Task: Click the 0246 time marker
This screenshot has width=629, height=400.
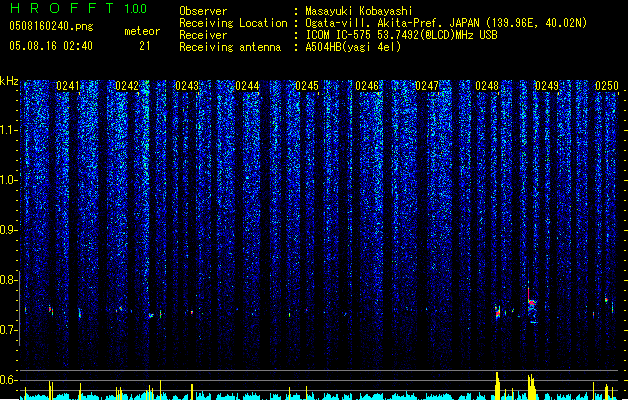Action: (367, 86)
